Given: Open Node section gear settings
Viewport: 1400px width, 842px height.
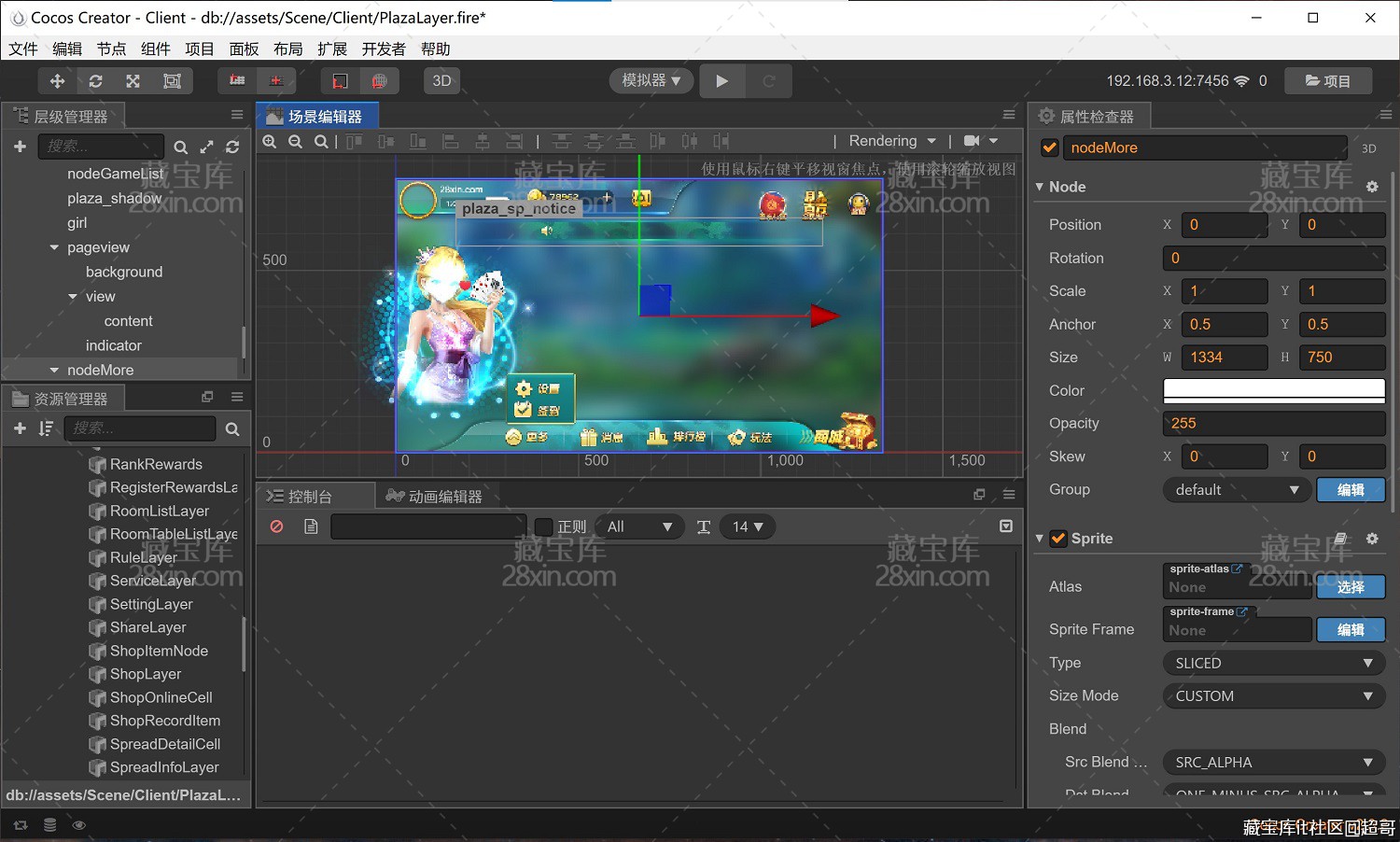Looking at the screenshot, I should click(x=1372, y=187).
